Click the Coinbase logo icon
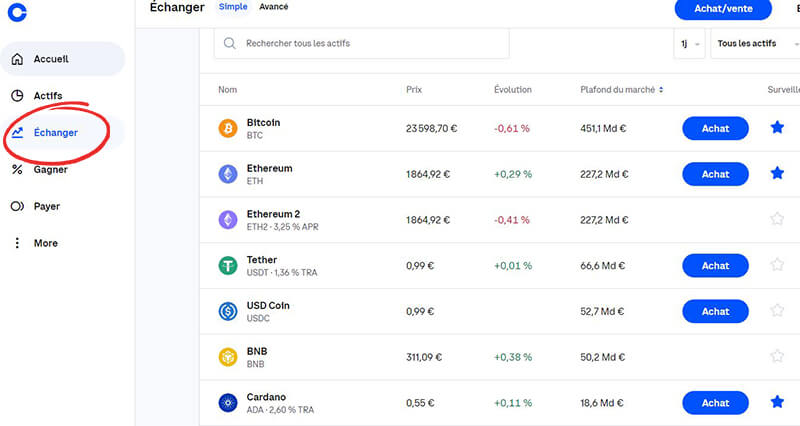The width and height of the screenshot is (800, 426). point(17,12)
